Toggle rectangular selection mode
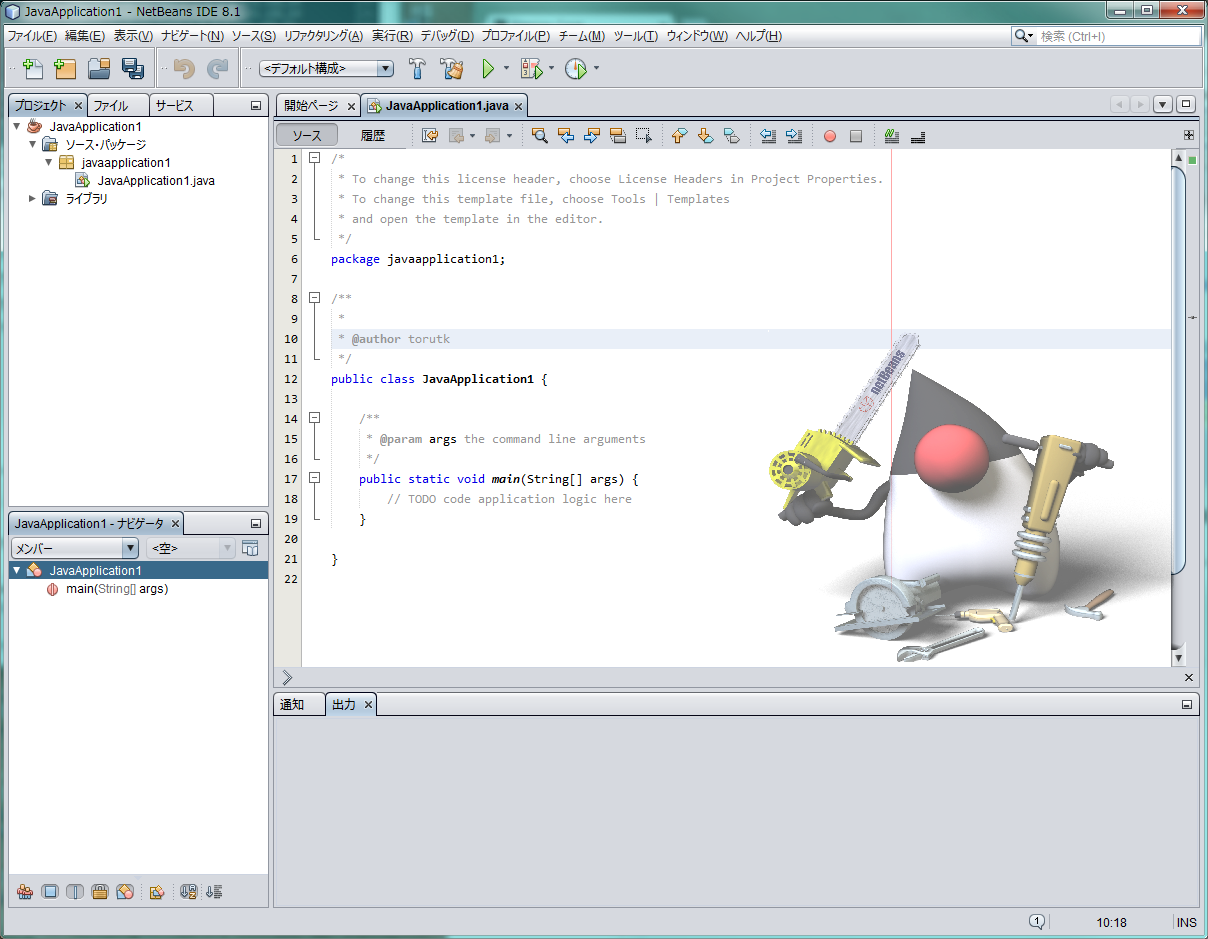Viewport: 1208px width, 939px height. [x=643, y=136]
